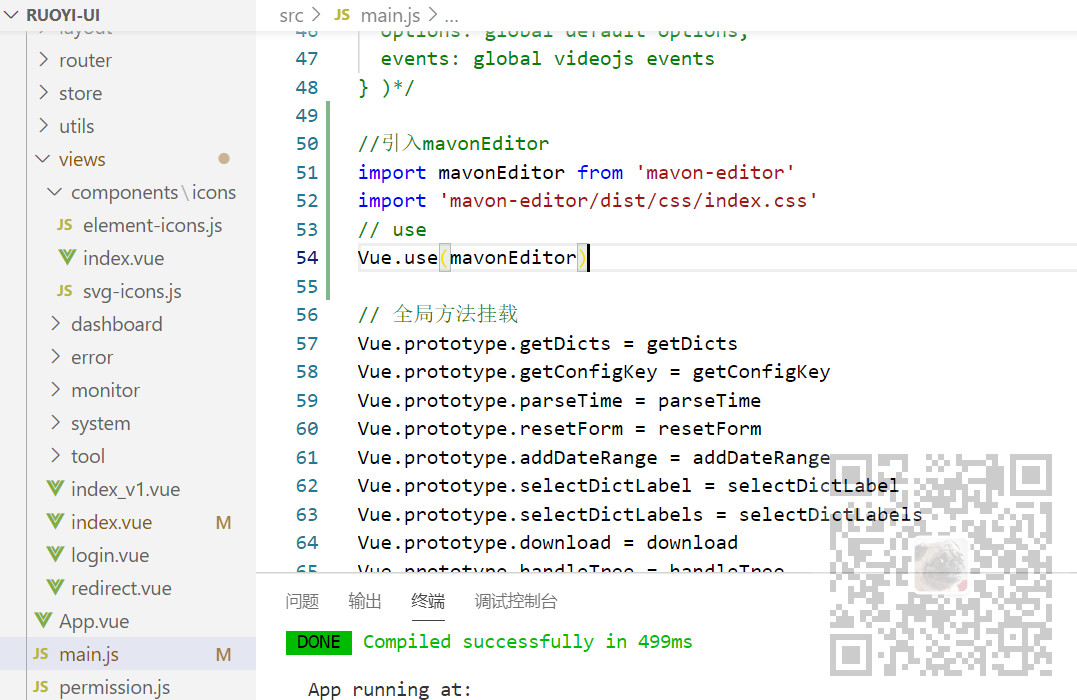
Task: Click JS icon beside svg-icons.js
Action: [65, 291]
